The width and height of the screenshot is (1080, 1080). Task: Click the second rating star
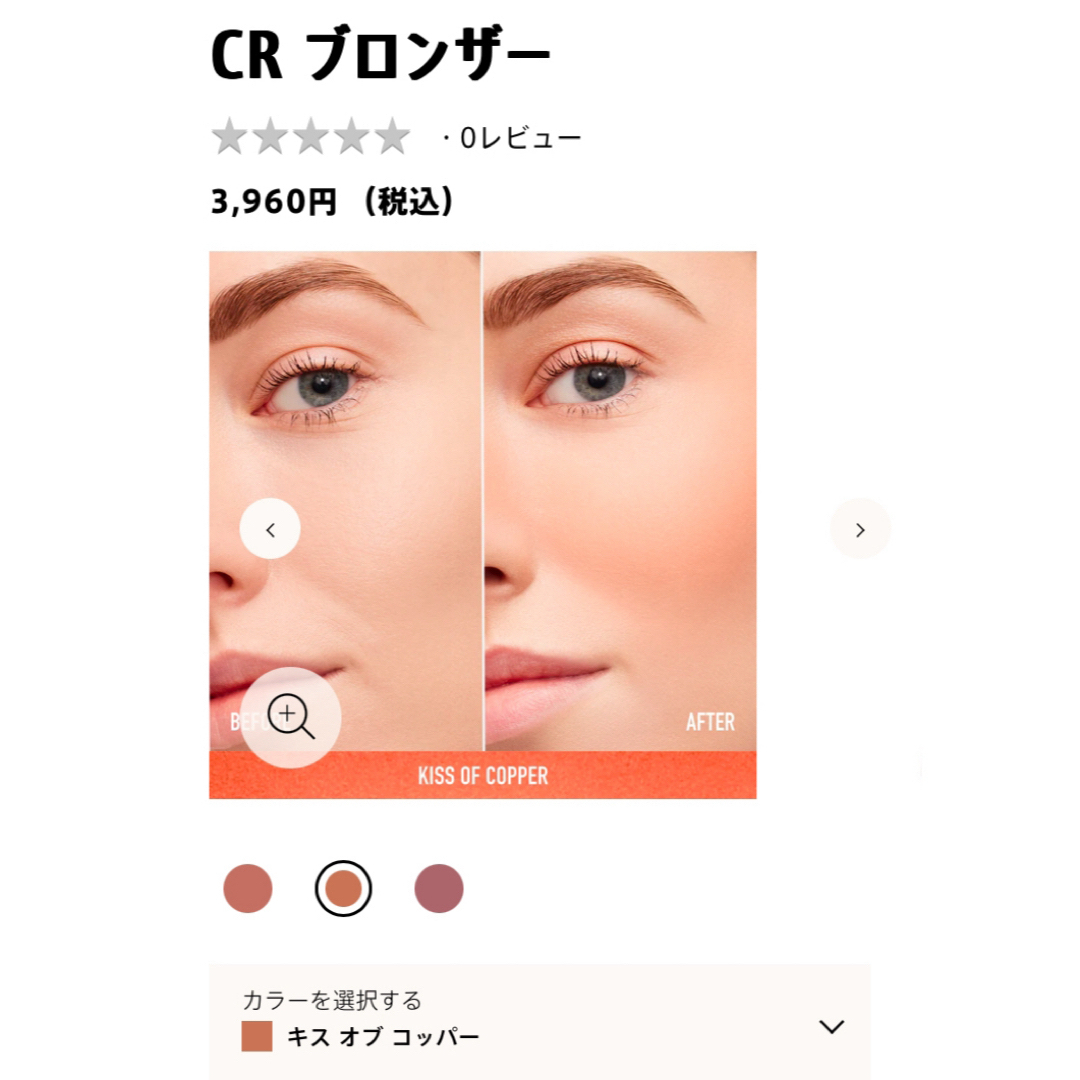click(271, 136)
